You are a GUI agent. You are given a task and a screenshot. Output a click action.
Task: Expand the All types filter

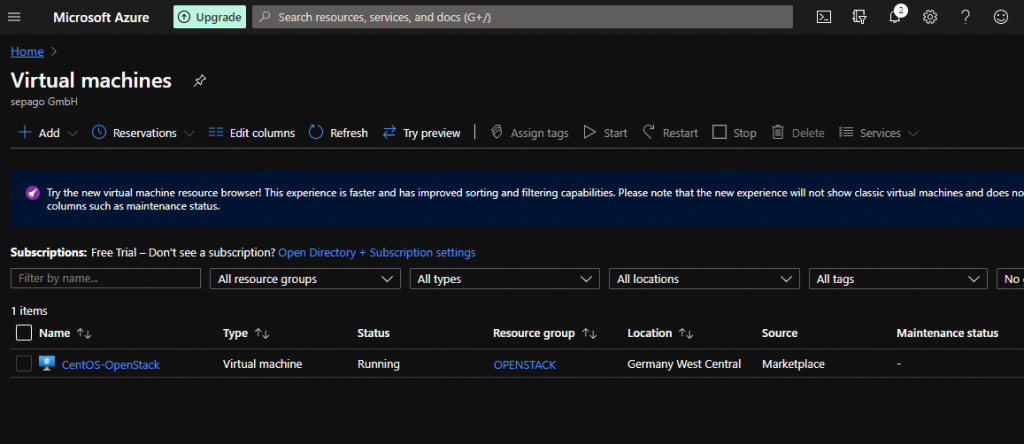coord(505,279)
